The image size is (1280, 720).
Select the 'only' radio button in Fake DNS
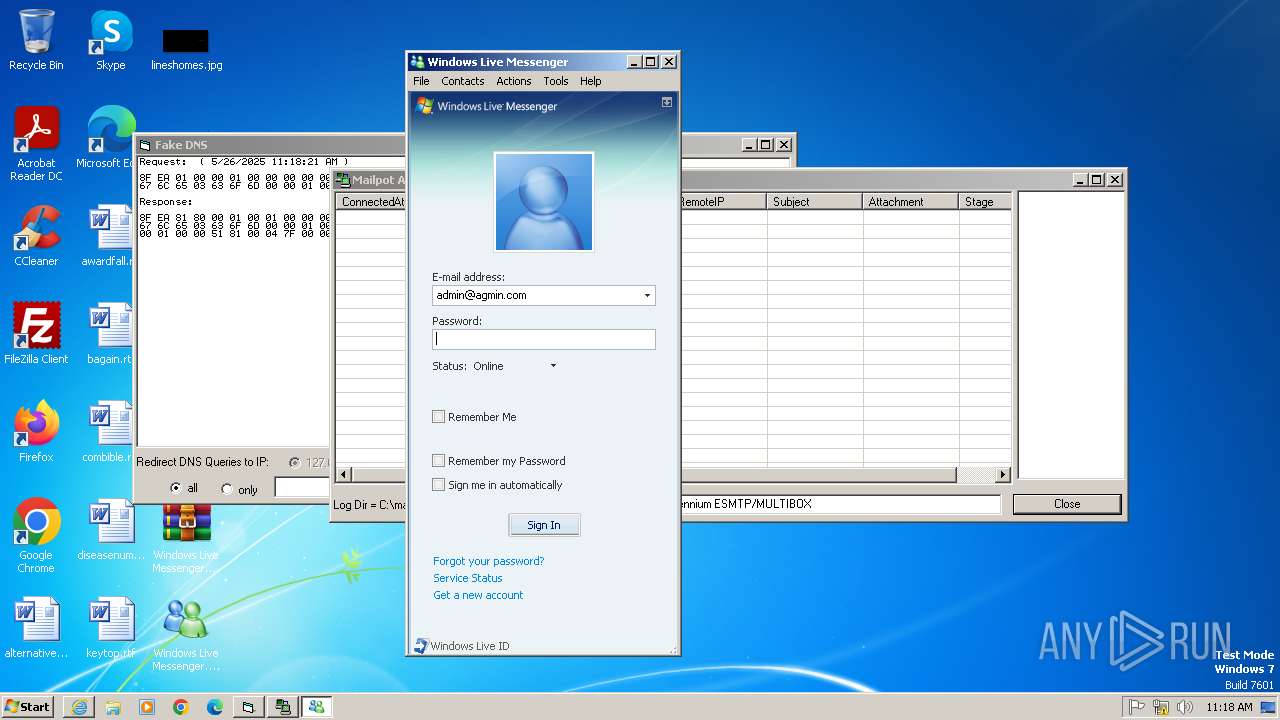click(x=226, y=489)
